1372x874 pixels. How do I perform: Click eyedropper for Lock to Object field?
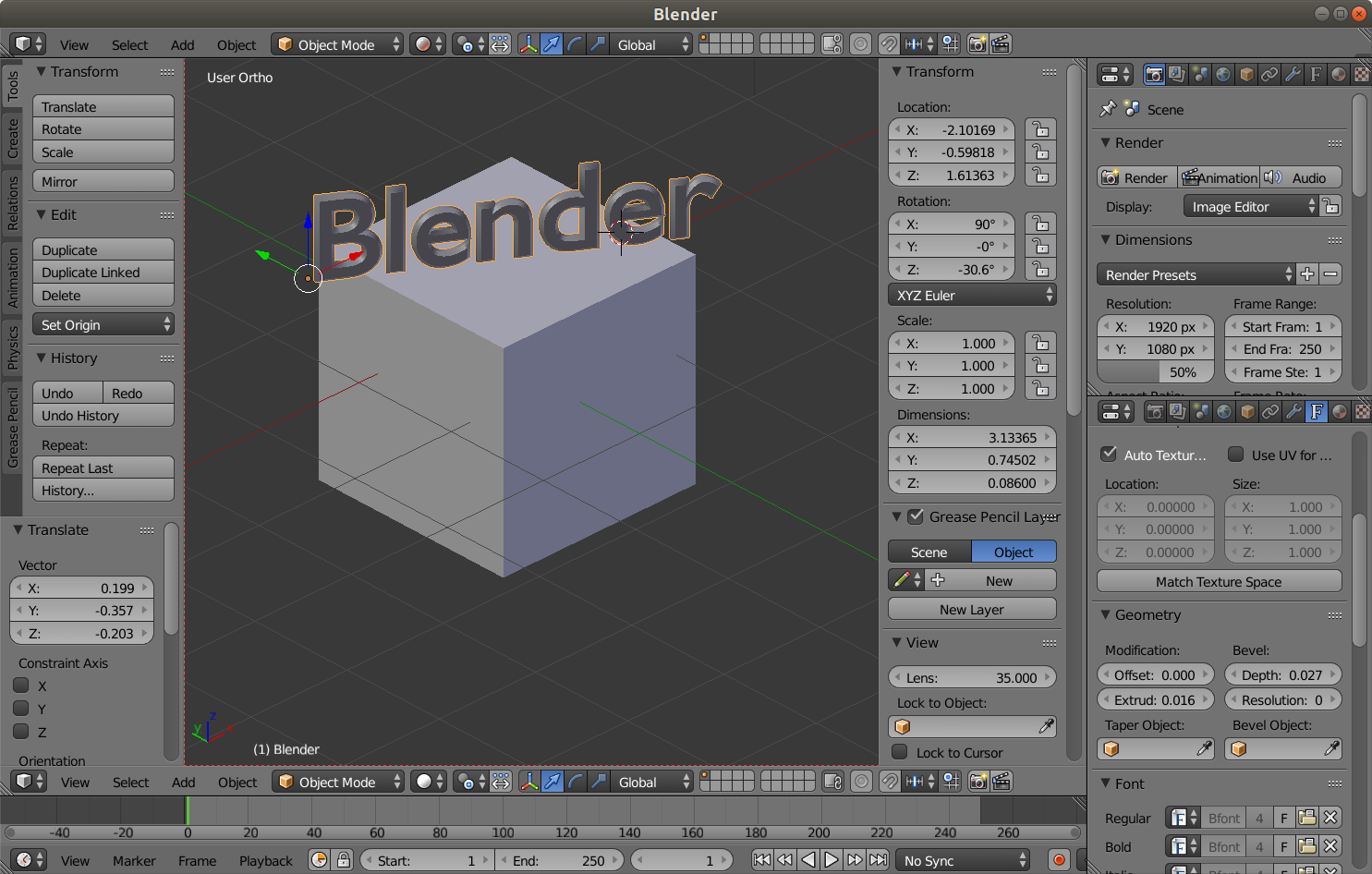click(1046, 727)
